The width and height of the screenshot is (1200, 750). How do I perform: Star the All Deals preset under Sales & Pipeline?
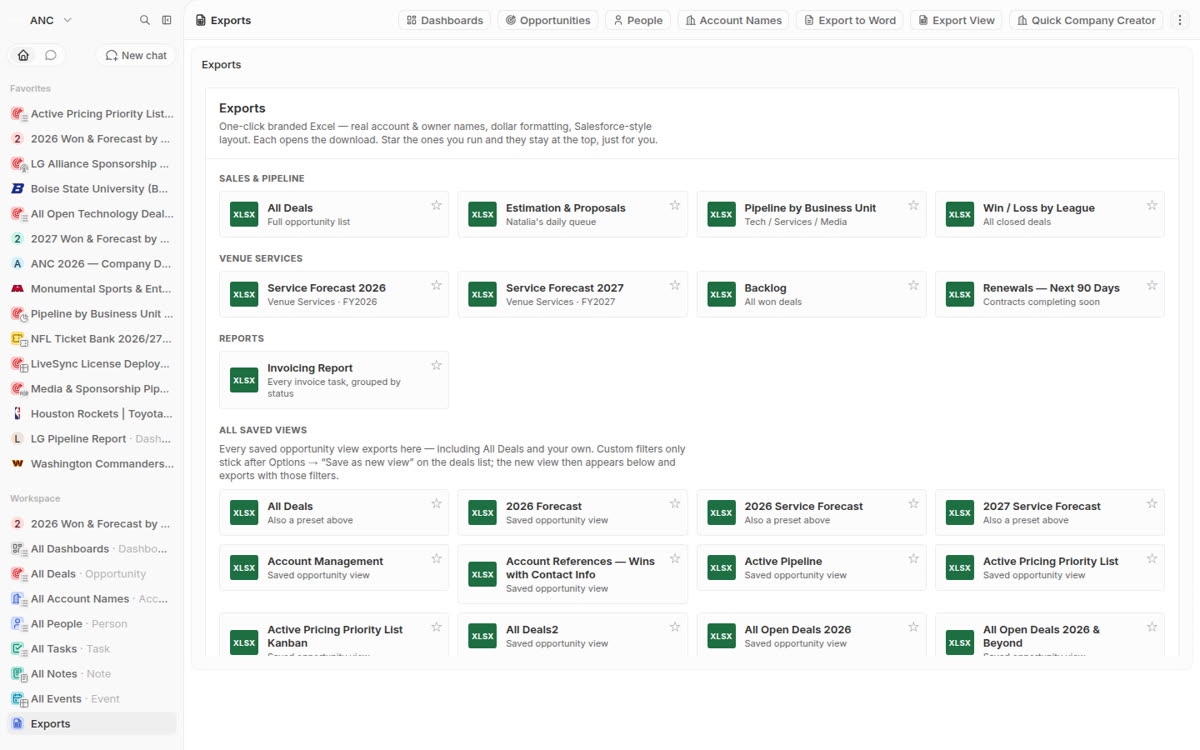(x=436, y=205)
